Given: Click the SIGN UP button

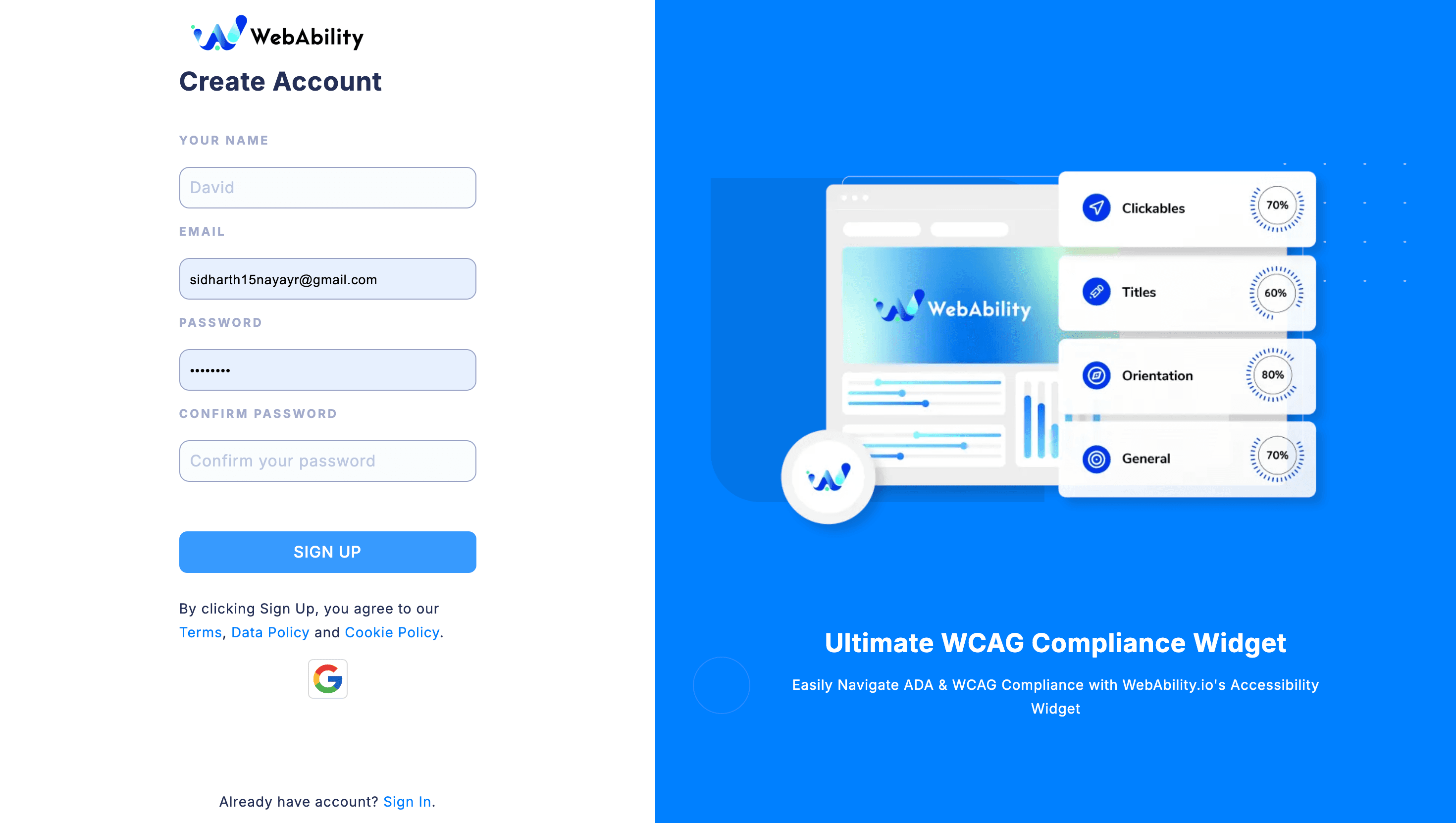Looking at the screenshot, I should pos(327,551).
